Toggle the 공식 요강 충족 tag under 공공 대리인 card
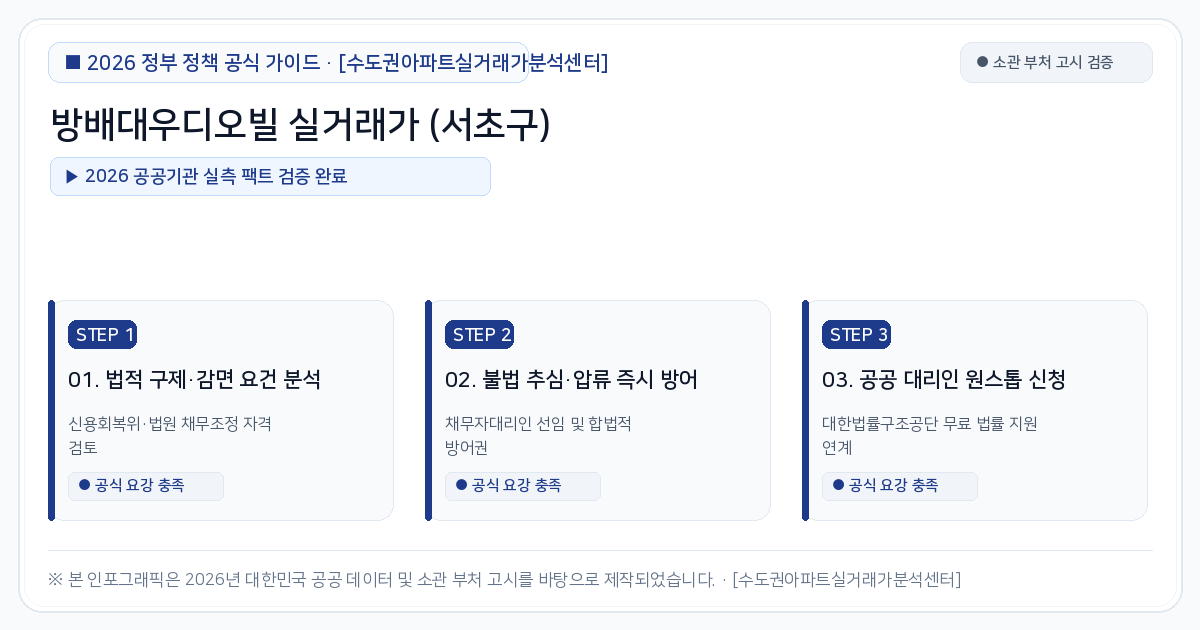This screenshot has width=1200, height=630. (x=900, y=486)
